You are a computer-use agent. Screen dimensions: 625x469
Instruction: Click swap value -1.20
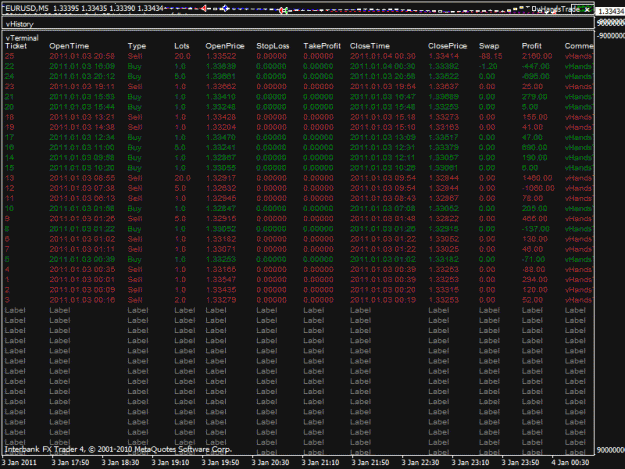[488, 67]
